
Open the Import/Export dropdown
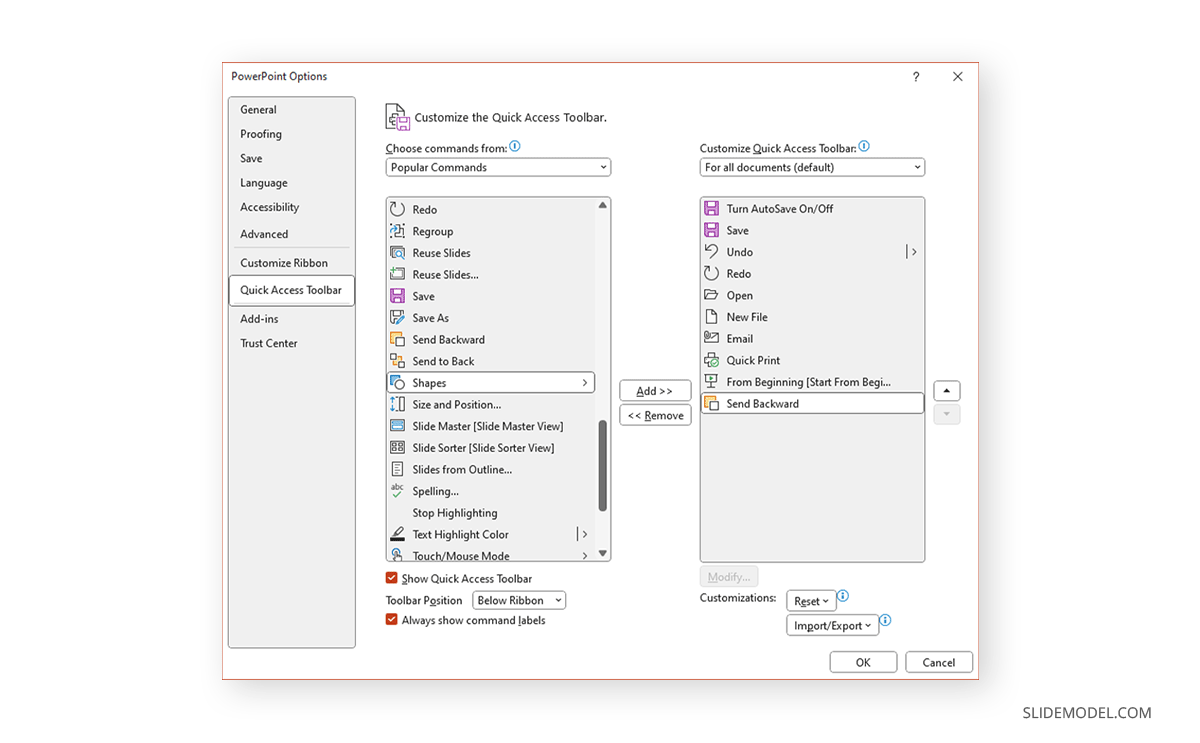point(833,626)
